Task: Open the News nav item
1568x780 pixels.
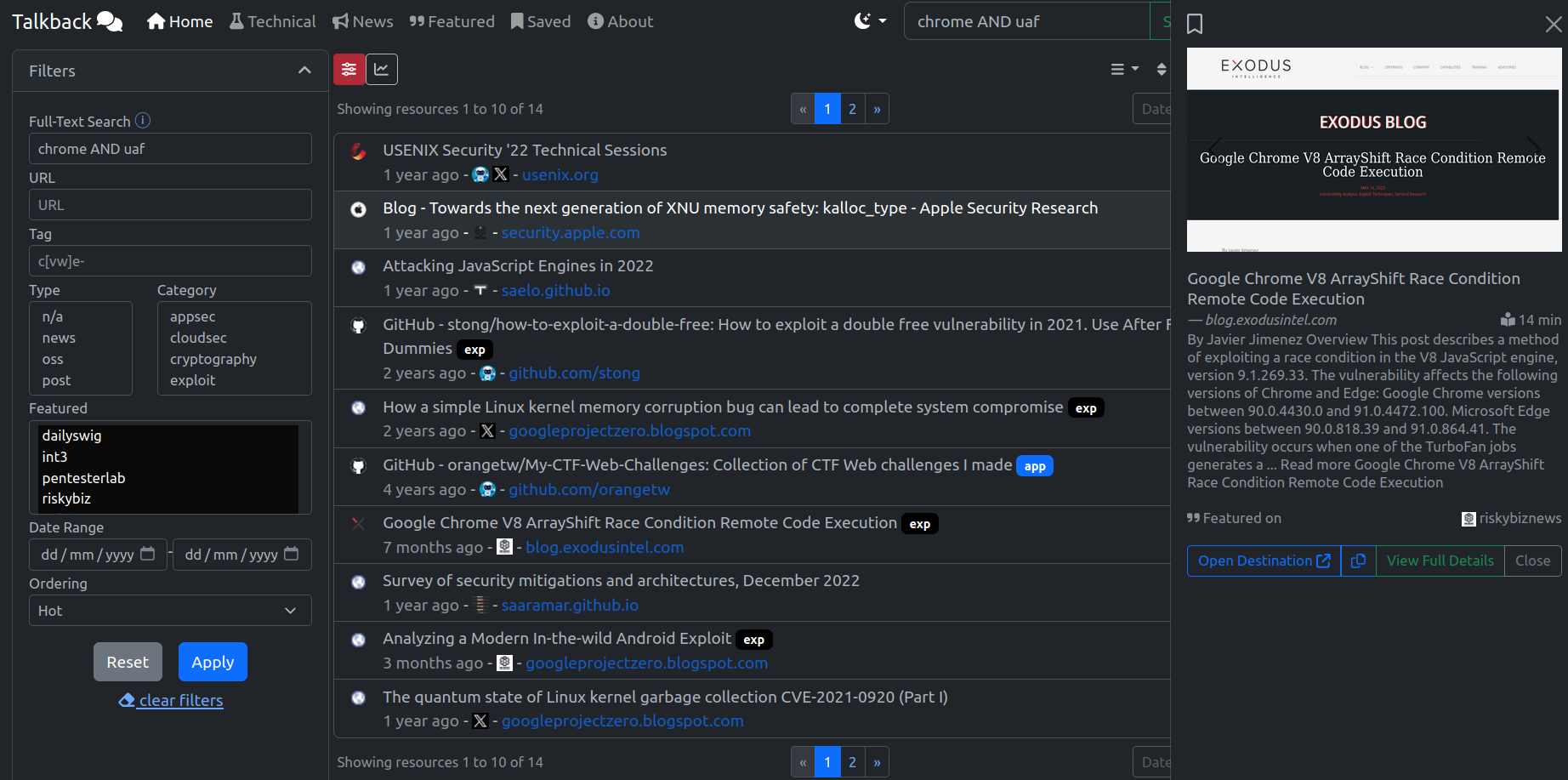Action: (x=362, y=21)
